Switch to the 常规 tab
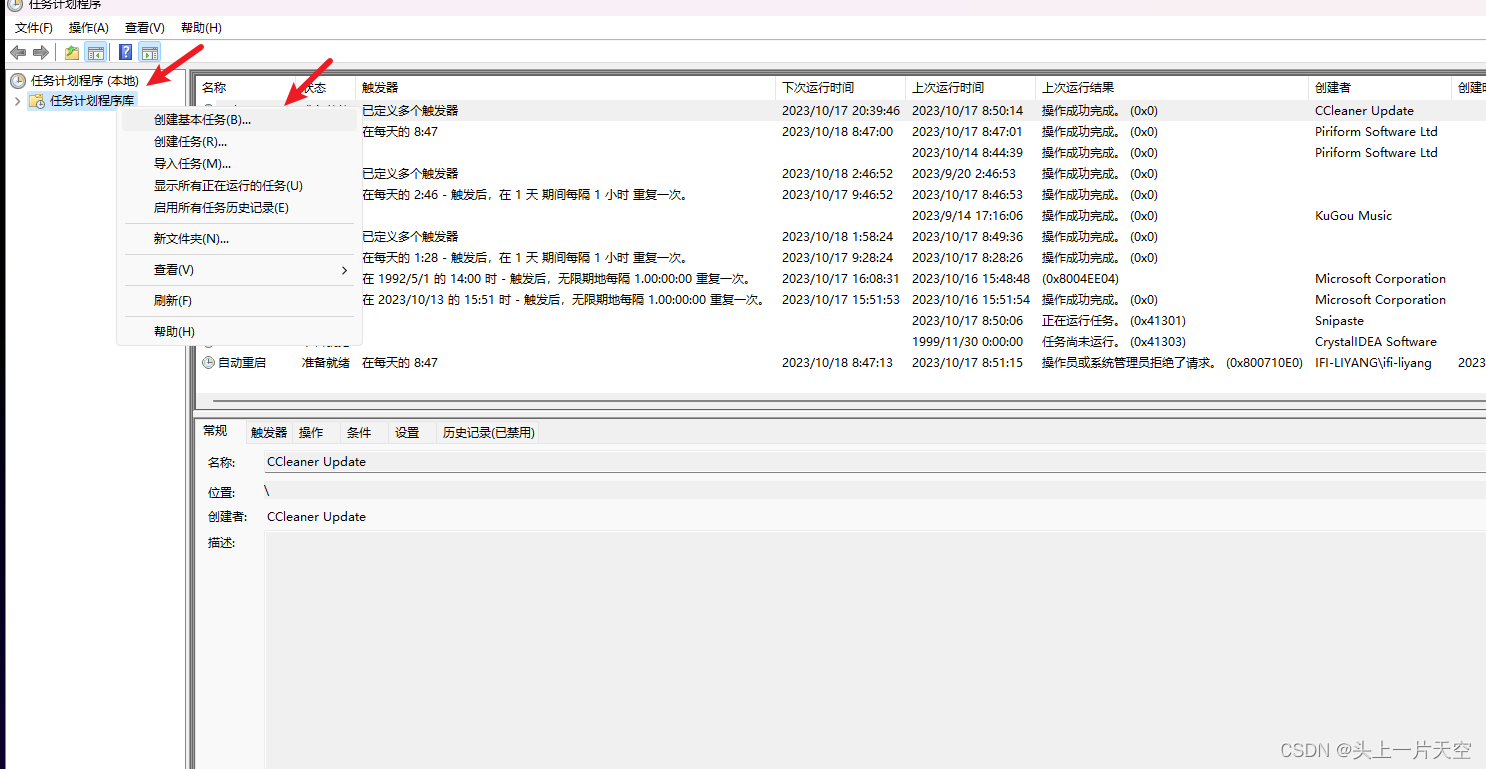 [x=216, y=431]
